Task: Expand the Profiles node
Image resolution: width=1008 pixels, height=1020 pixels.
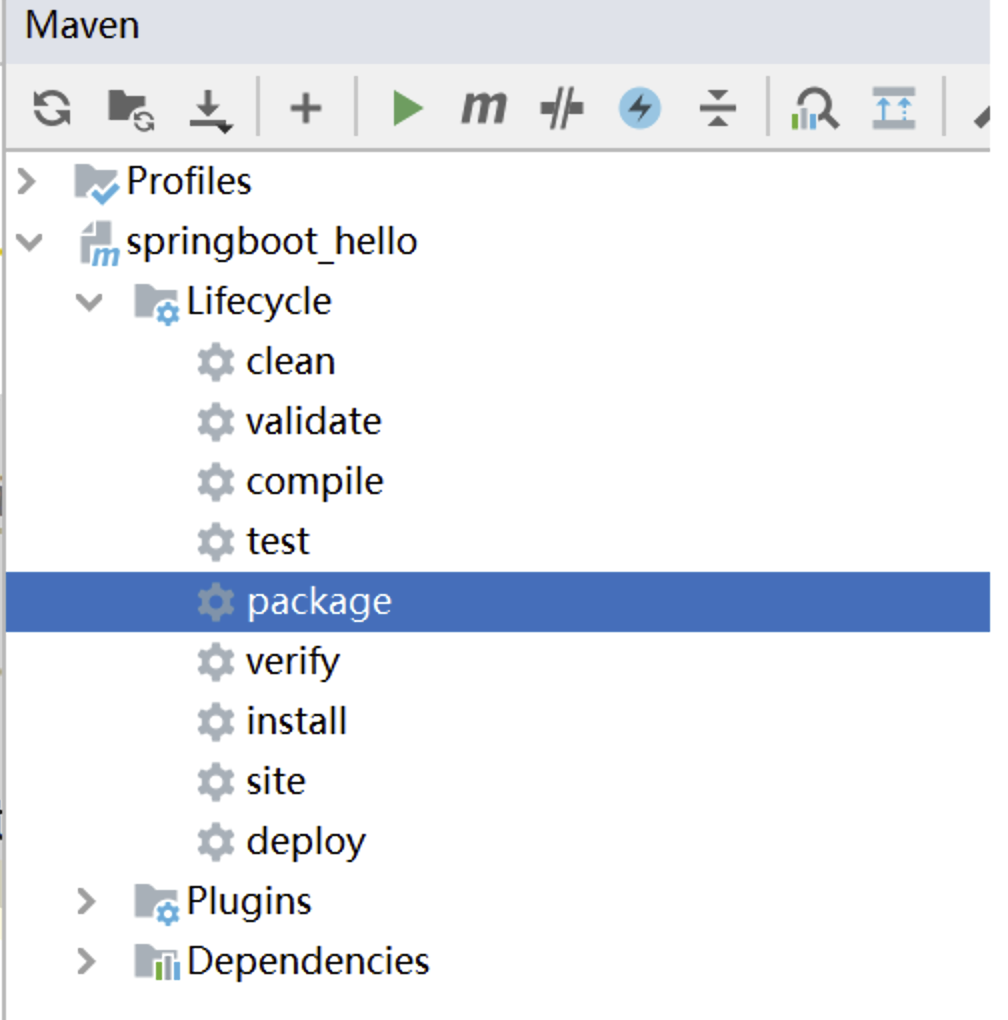Action: coord(27,182)
